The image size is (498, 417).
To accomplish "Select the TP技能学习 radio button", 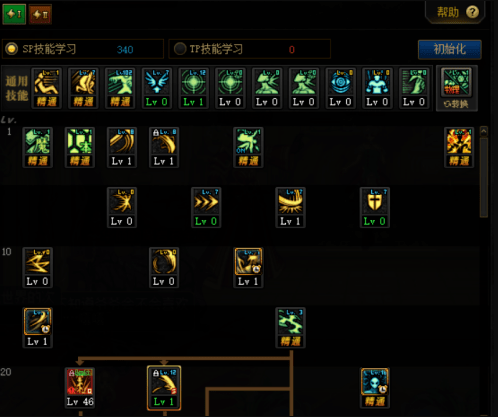I will [180, 49].
